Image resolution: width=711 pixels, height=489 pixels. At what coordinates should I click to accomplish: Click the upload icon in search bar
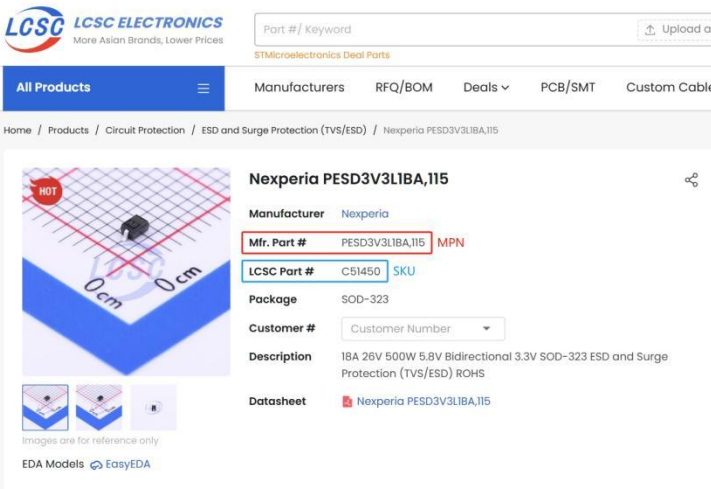point(650,30)
